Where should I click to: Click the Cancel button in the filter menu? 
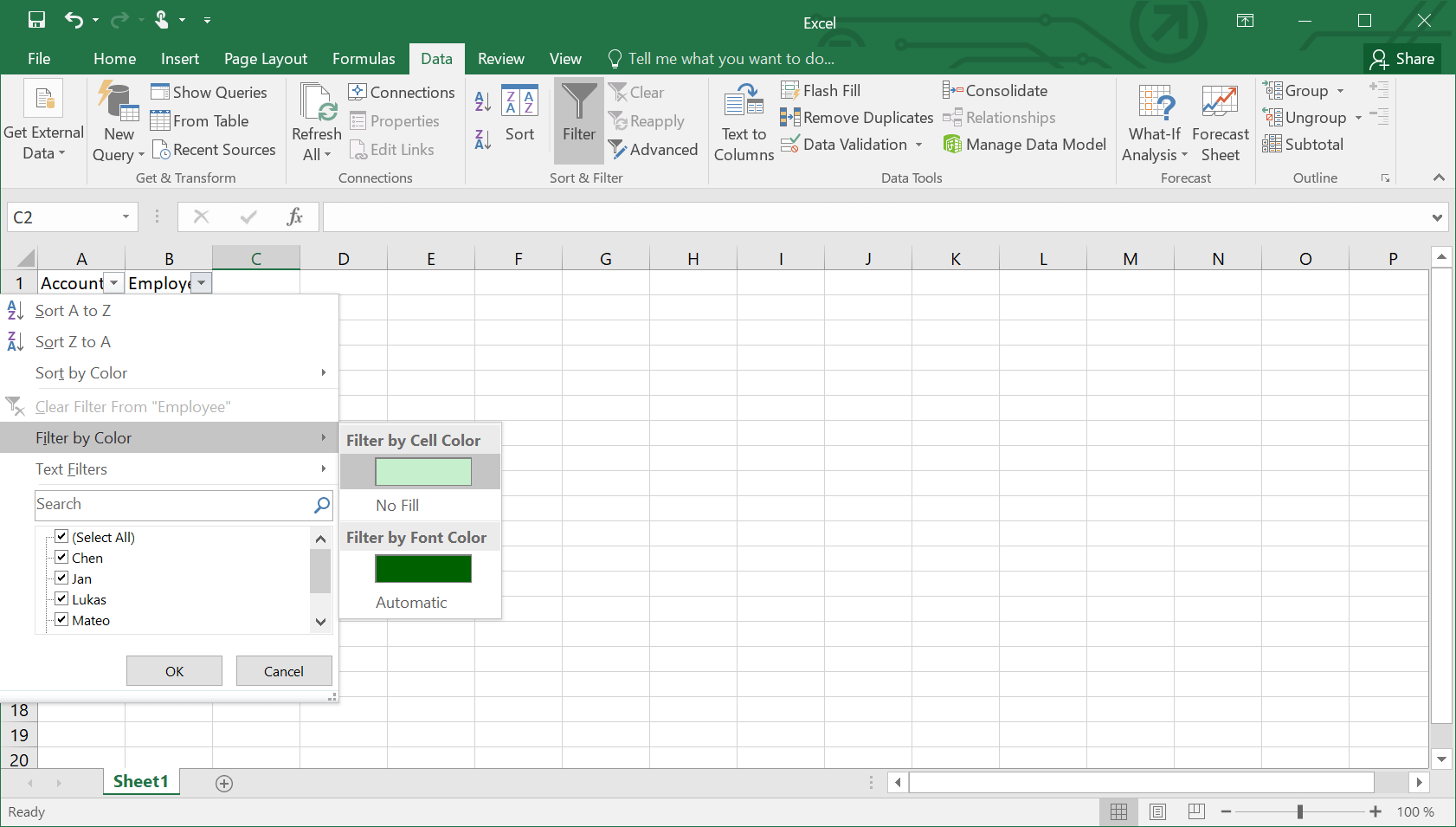(x=284, y=670)
